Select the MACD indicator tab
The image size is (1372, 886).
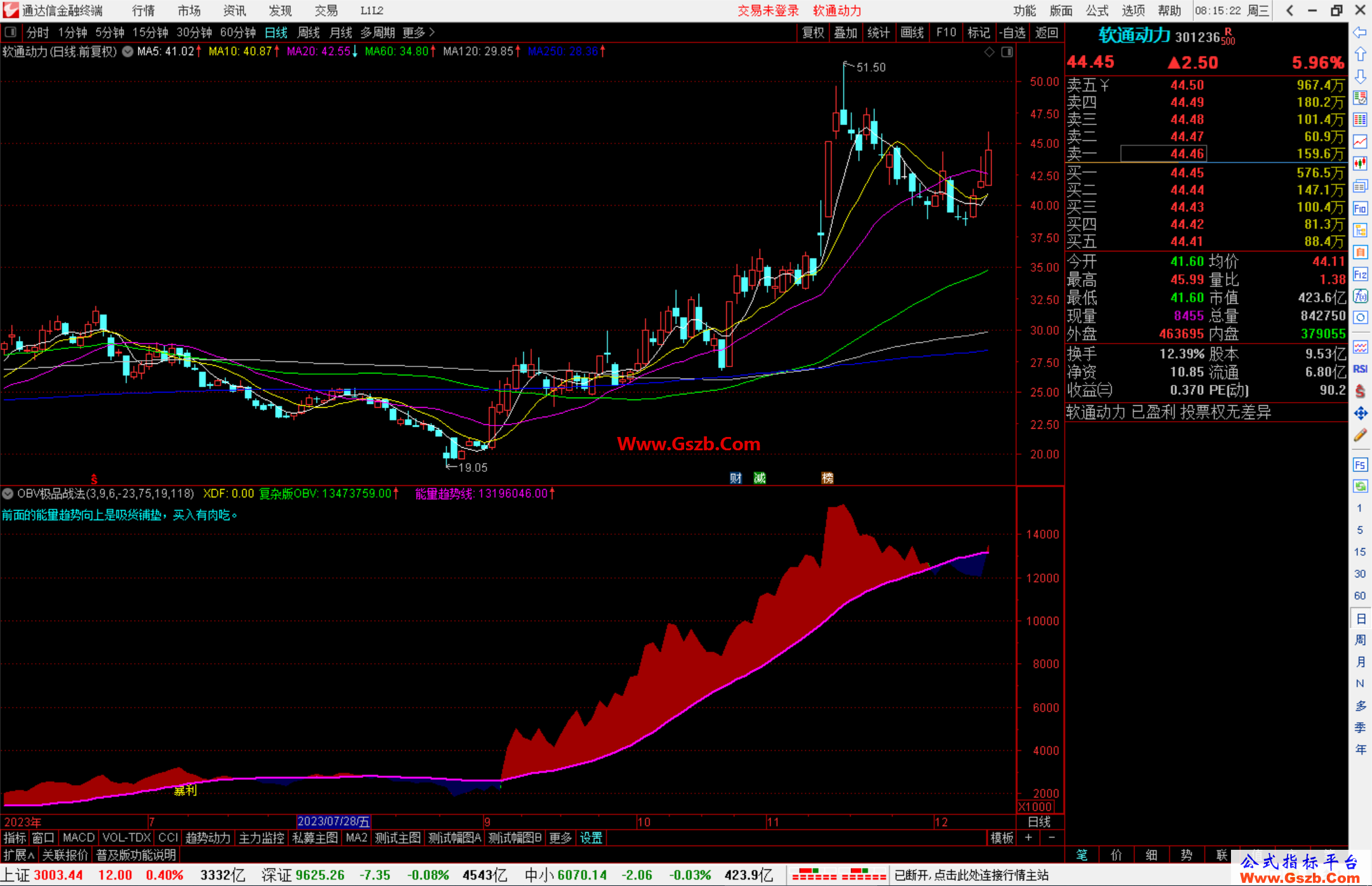79,838
